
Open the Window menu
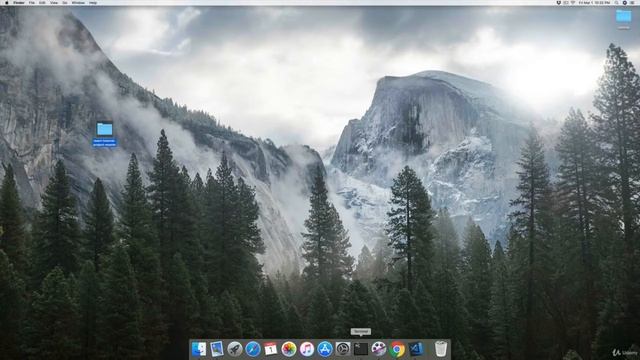pos(78,2)
